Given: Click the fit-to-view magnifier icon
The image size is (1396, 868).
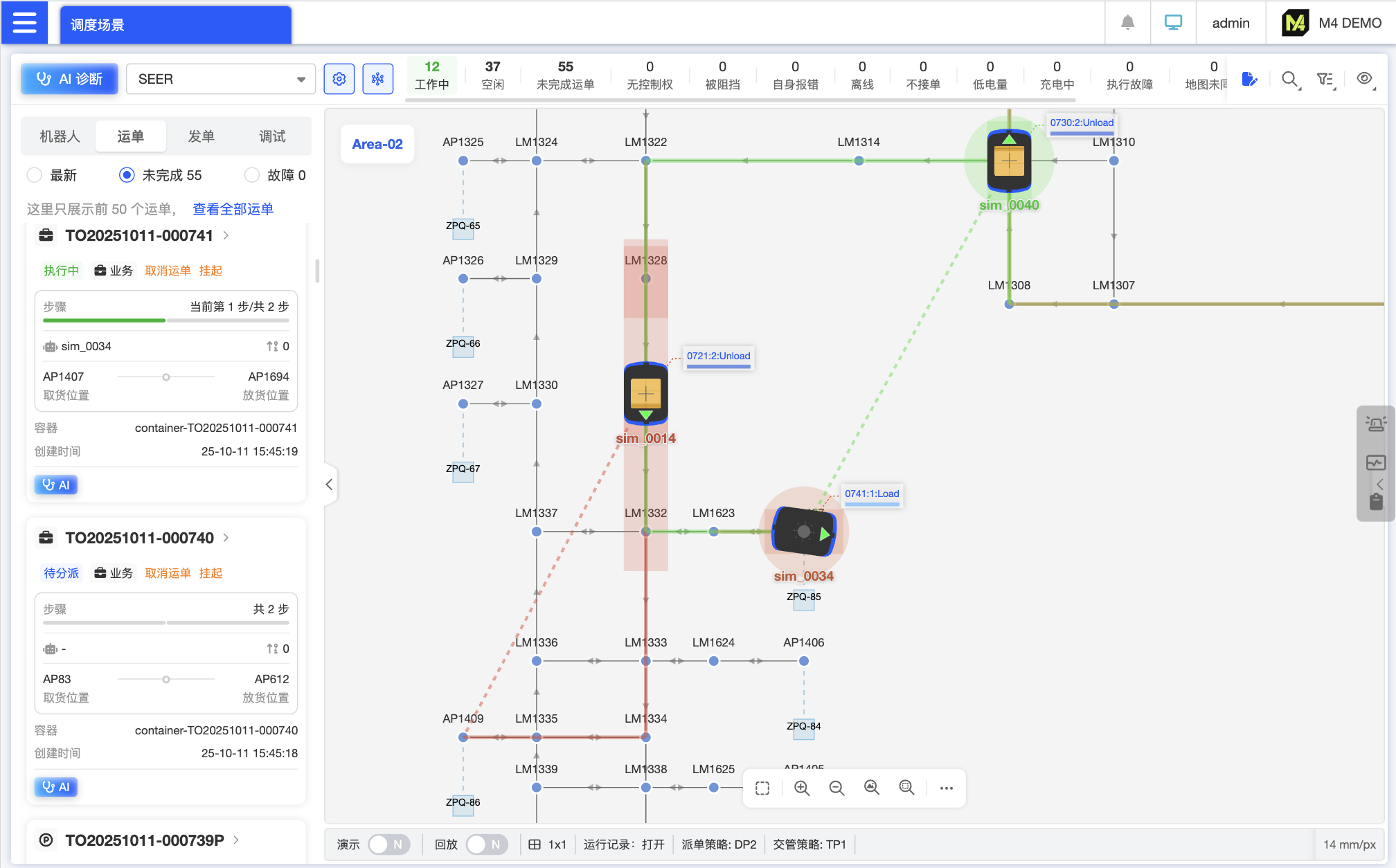Looking at the screenshot, I should click(871, 788).
